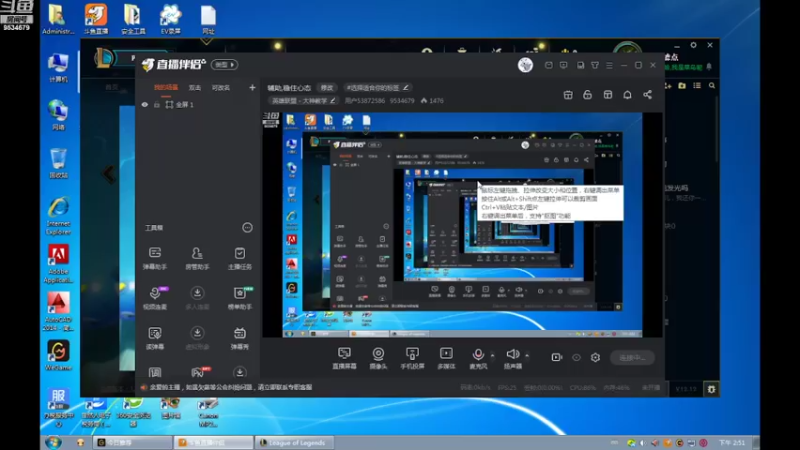Click the search icon in League client
Image resolution: width=800 pixels, height=450 pixels.
click(x=712, y=86)
